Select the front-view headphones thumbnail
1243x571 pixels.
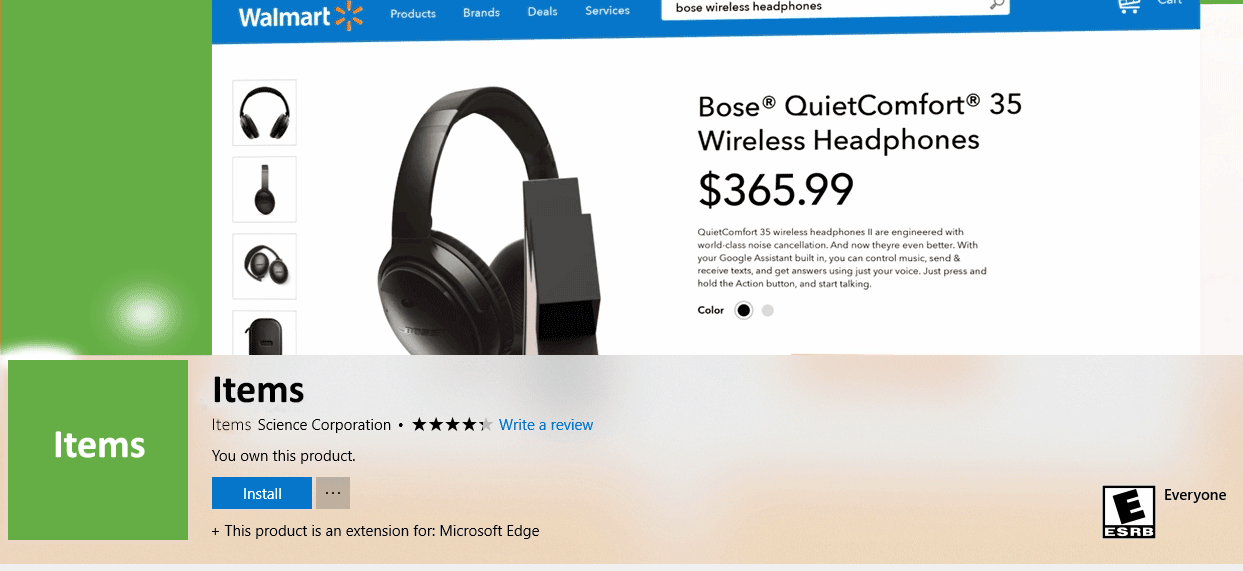tap(264, 112)
